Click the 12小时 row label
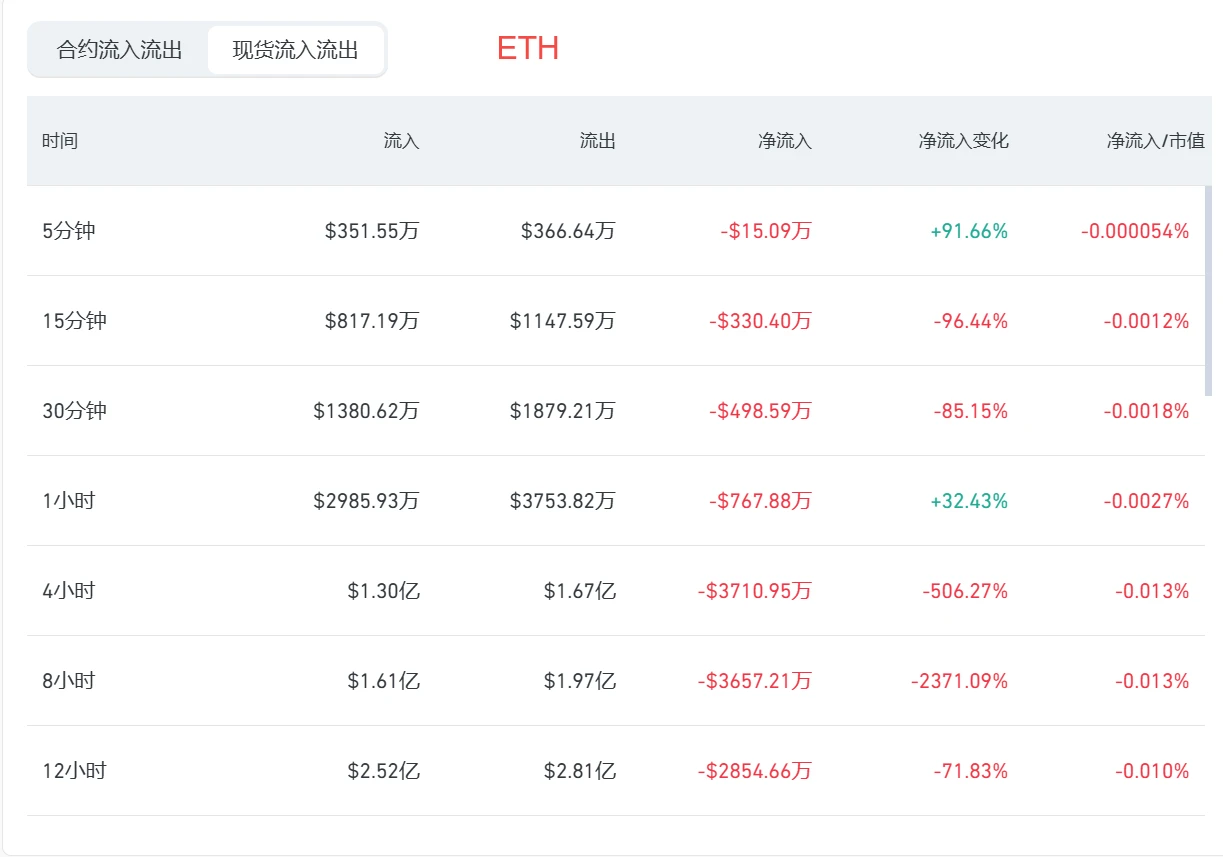1223x857 pixels. (74, 771)
